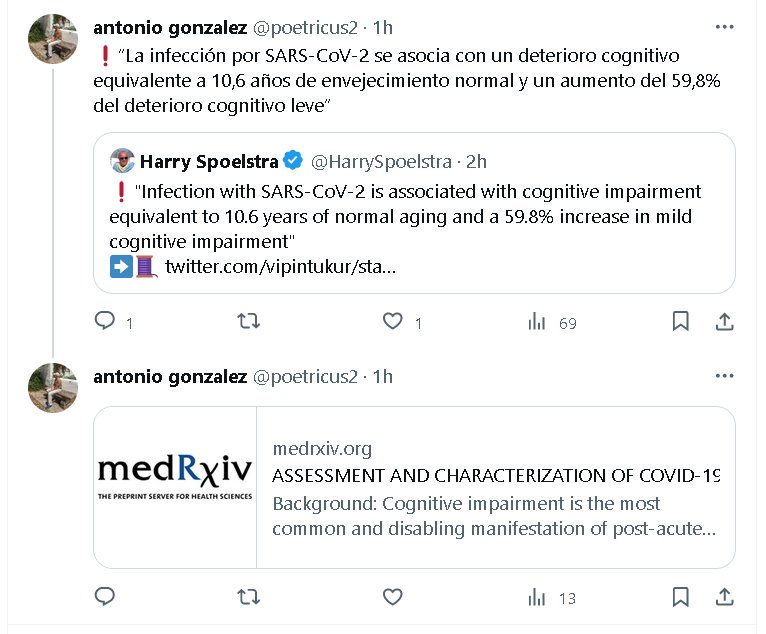Viewport: 766px width, 634px height.
Task: Open the twitter.com/vipintukur thread link
Action: click(x=280, y=266)
